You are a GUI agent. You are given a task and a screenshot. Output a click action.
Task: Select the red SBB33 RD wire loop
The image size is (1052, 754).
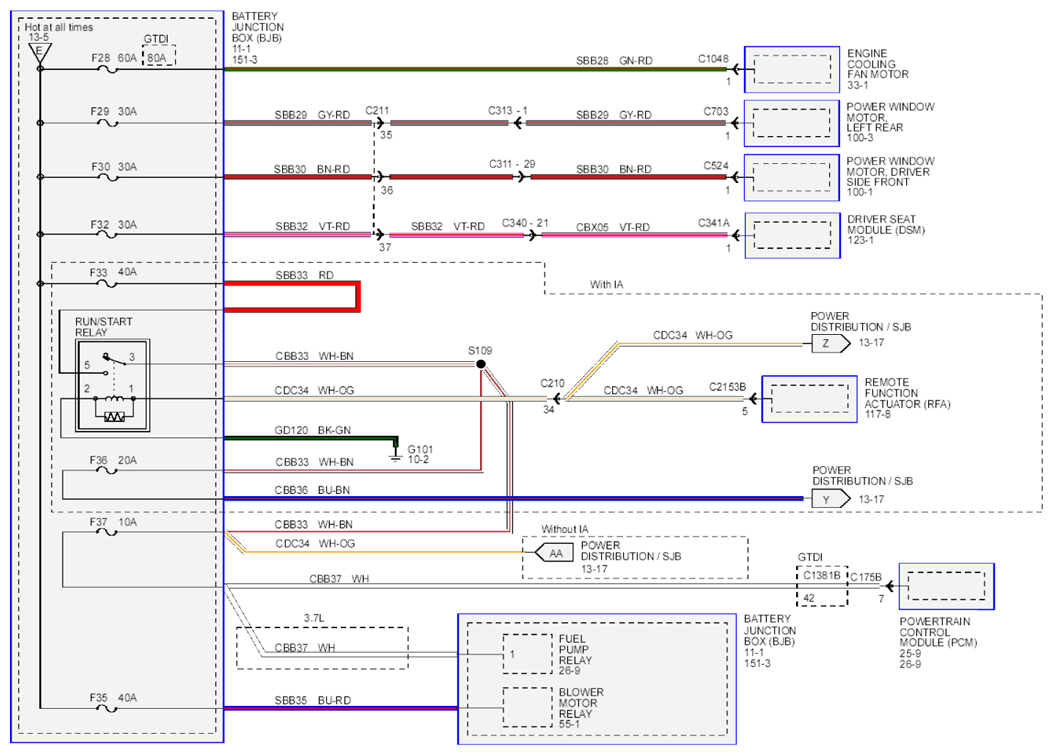(292, 297)
